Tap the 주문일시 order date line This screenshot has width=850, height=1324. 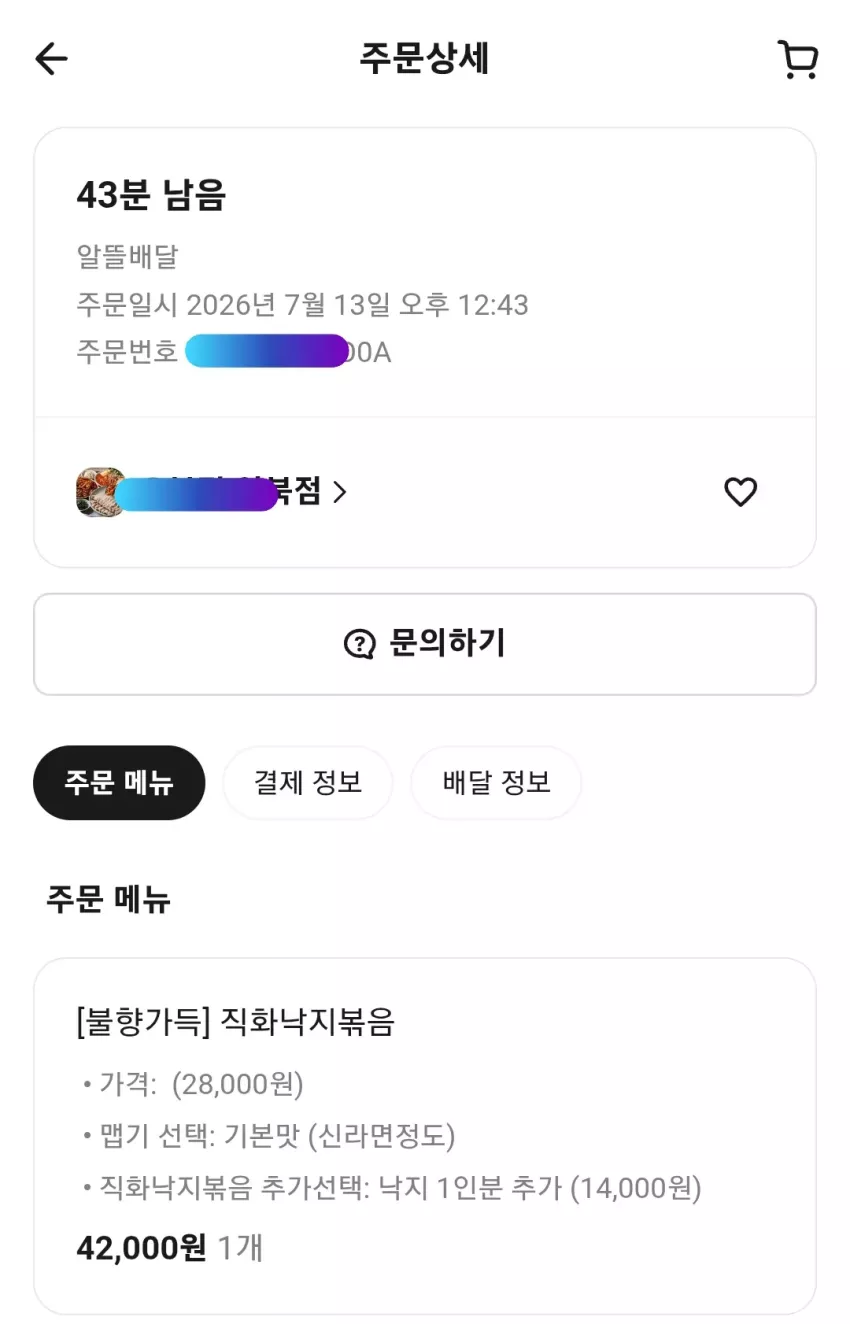(302, 304)
